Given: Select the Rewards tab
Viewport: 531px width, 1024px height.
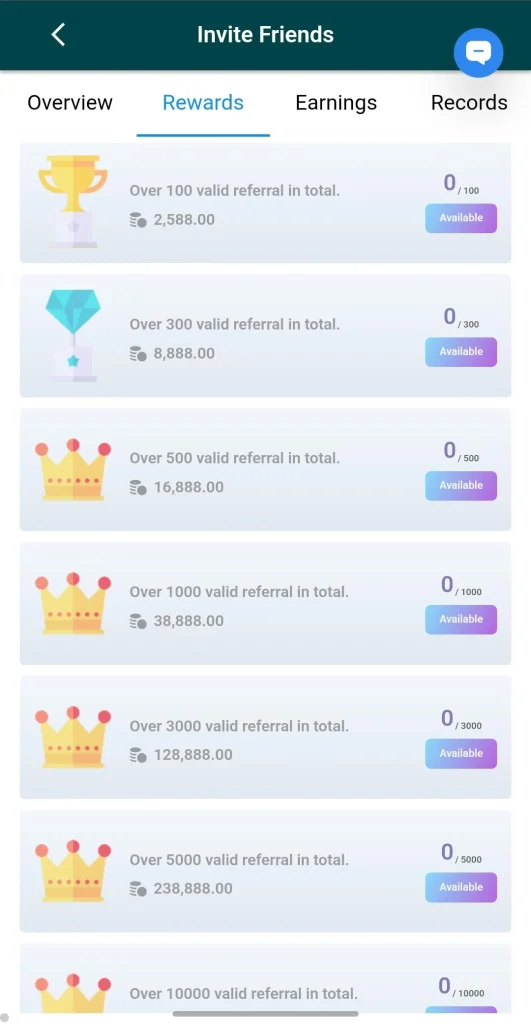Looking at the screenshot, I should 203,103.
